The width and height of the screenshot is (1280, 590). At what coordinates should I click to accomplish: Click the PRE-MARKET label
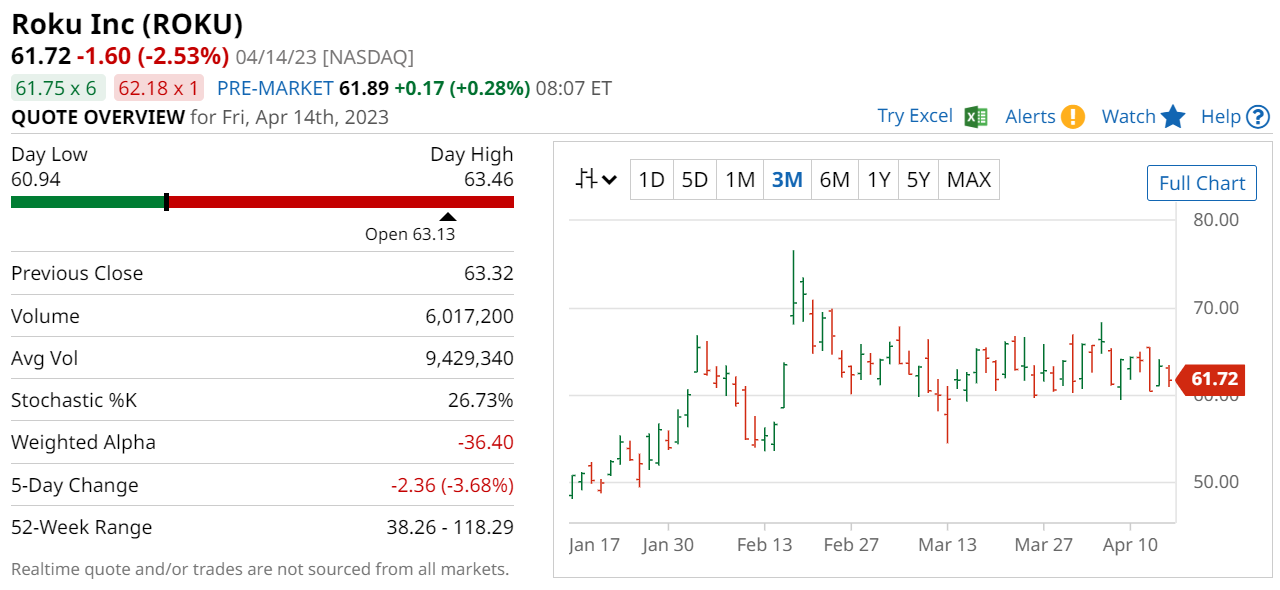275,88
